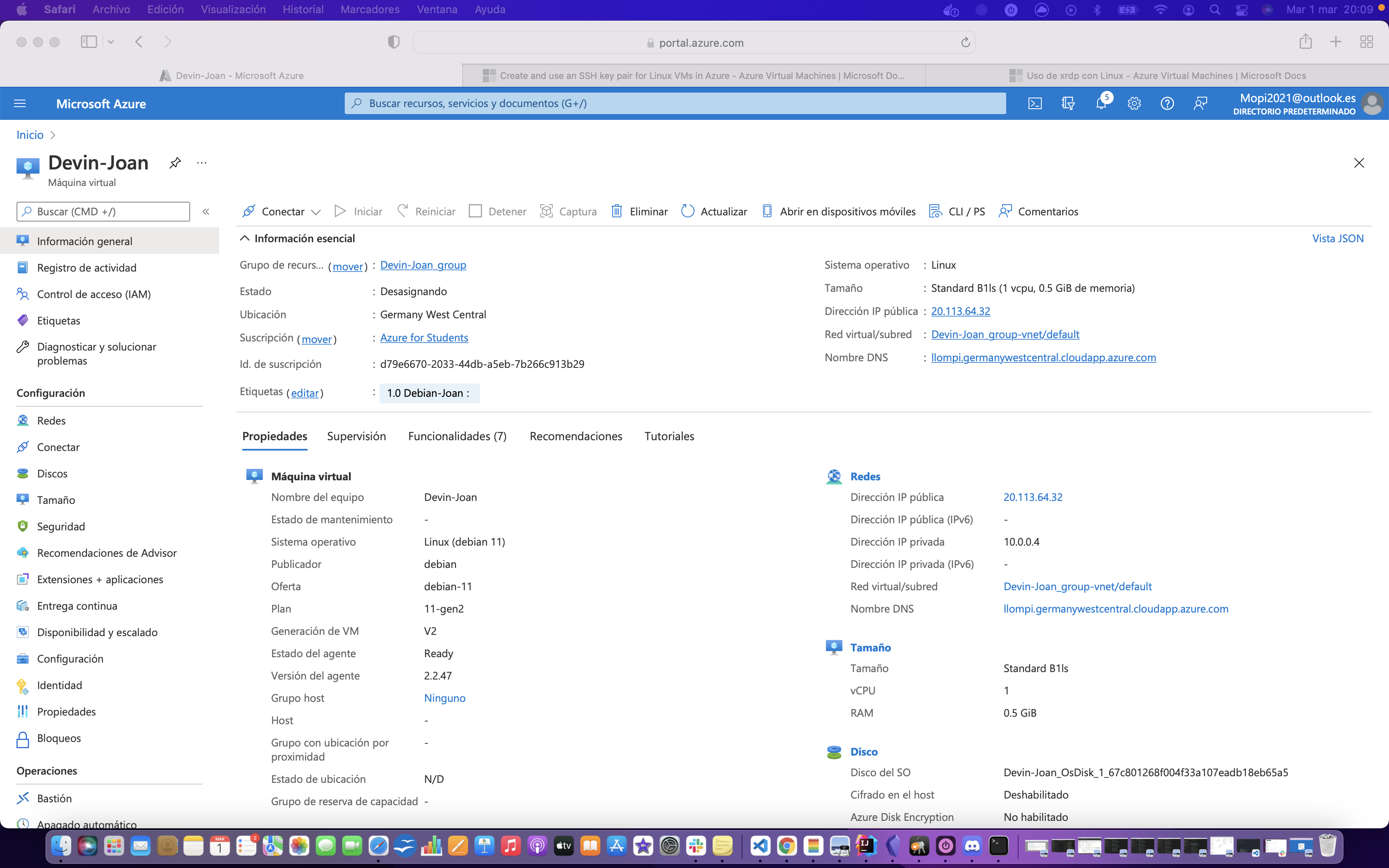This screenshot has width=1389, height=868.
Task: Open the Cloud Shell terminal
Action: [x=1035, y=103]
